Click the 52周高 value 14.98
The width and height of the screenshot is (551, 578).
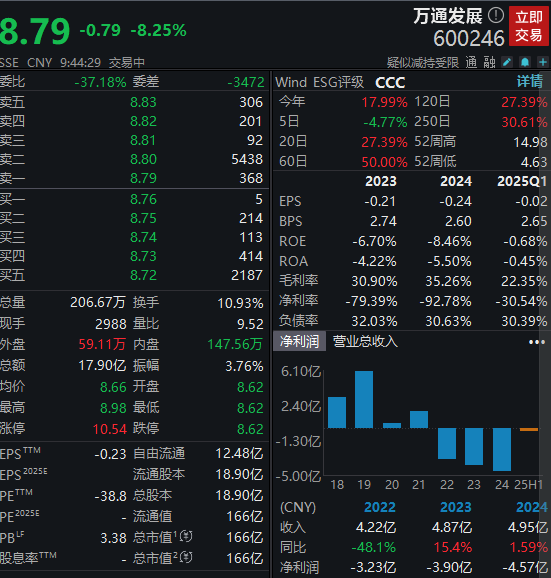point(530,142)
